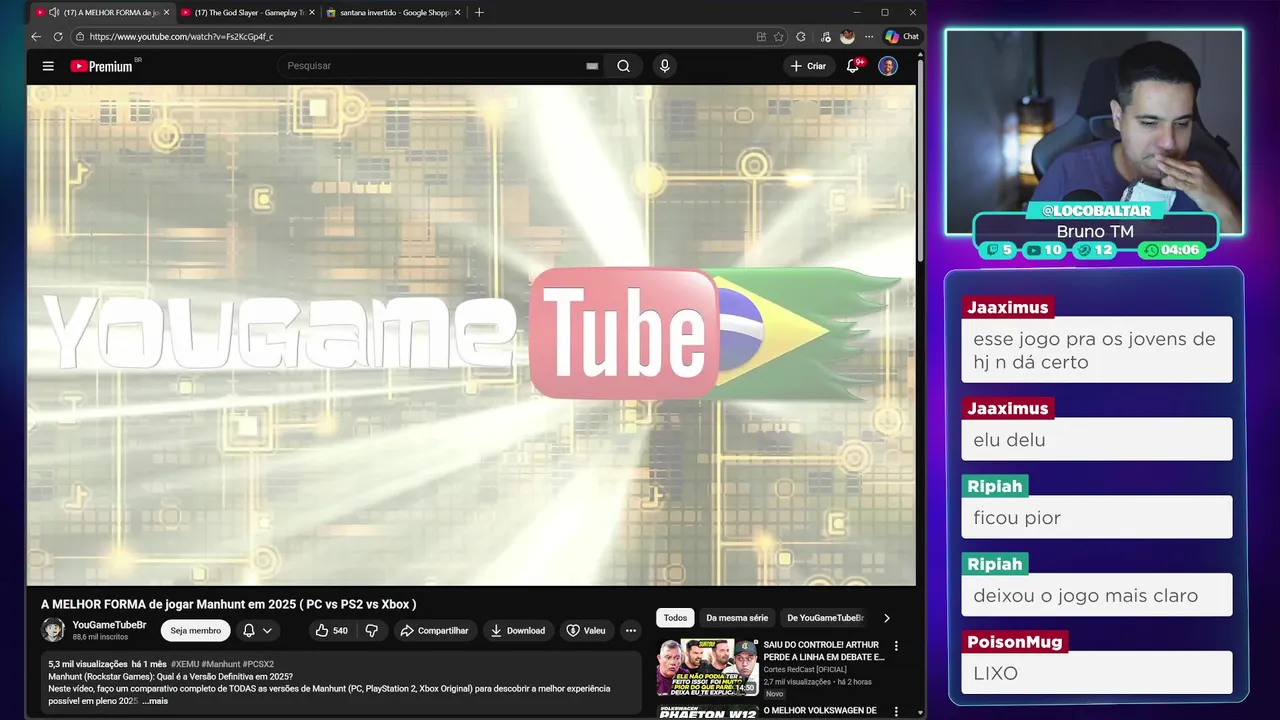Open the on-screen keyboard icon in search
This screenshot has height=720, width=1280.
point(592,66)
